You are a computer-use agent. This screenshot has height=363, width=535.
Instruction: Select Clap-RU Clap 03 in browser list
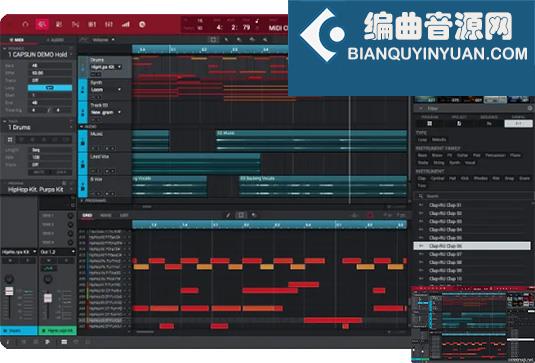(x=472, y=221)
